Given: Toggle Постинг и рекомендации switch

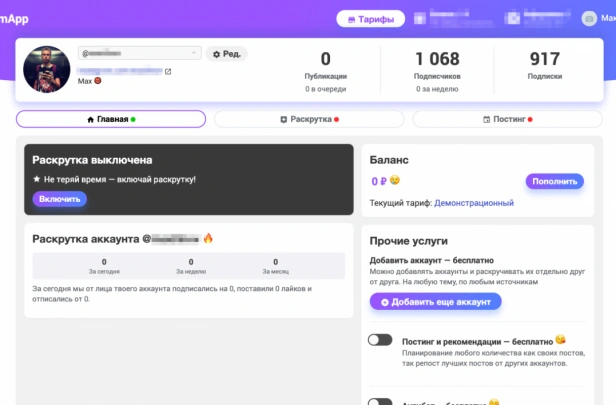Looking at the screenshot, I should tap(380, 340).
